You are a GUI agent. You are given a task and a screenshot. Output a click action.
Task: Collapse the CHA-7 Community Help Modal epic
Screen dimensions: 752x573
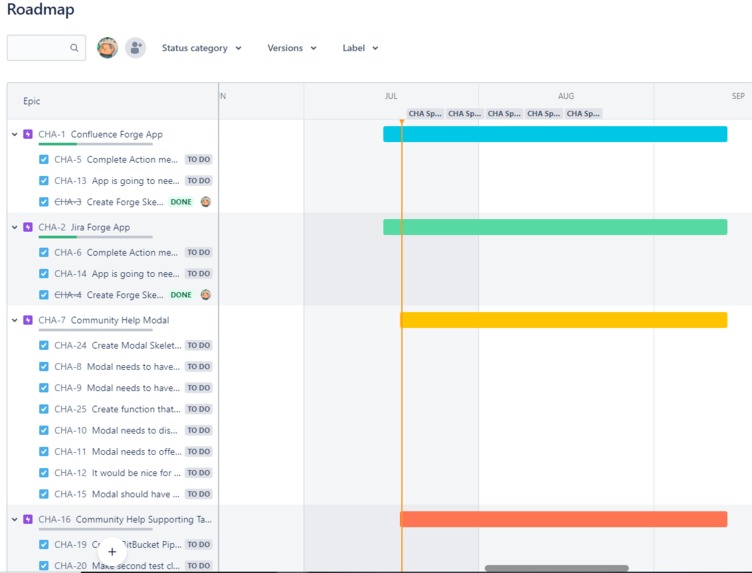[14, 320]
